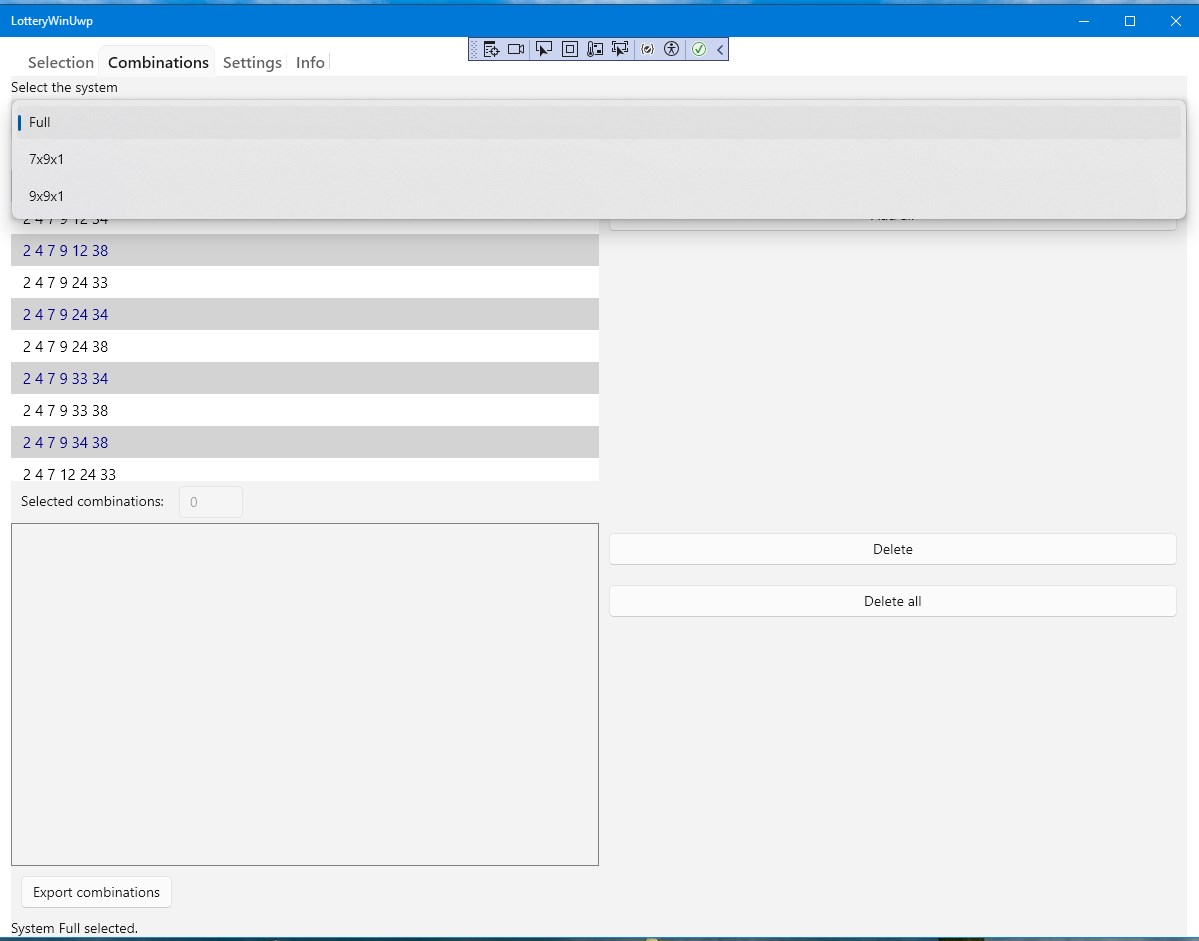Click the 'Selected combinations:' label
Image resolution: width=1199 pixels, height=941 pixels.
pos(93,501)
